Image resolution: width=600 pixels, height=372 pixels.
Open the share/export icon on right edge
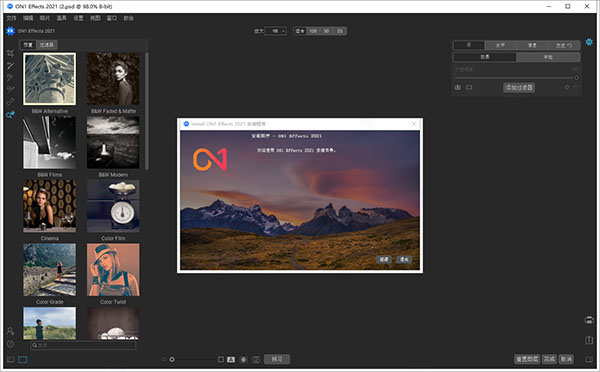coord(589,340)
